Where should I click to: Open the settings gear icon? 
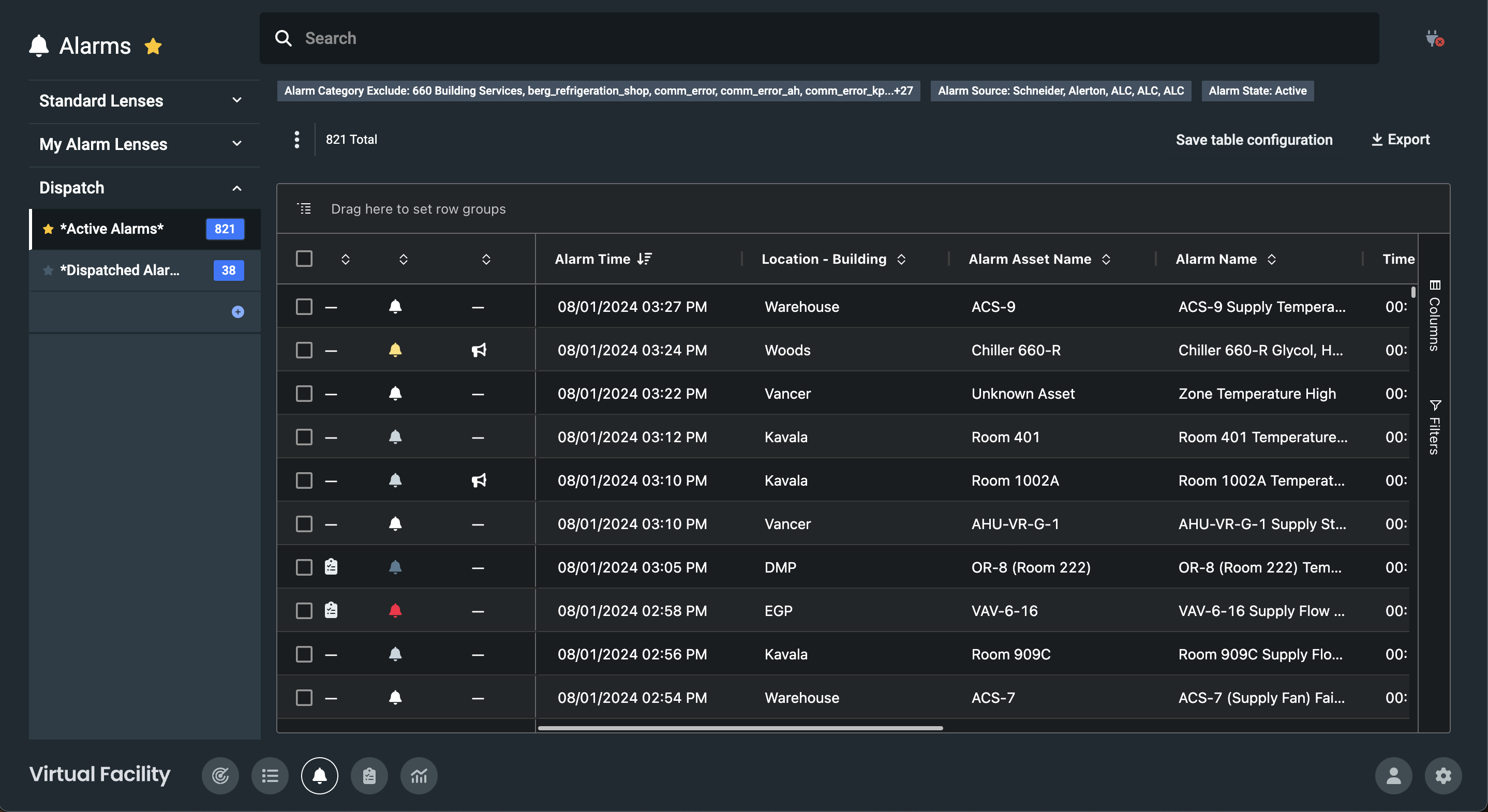[1443, 776]
